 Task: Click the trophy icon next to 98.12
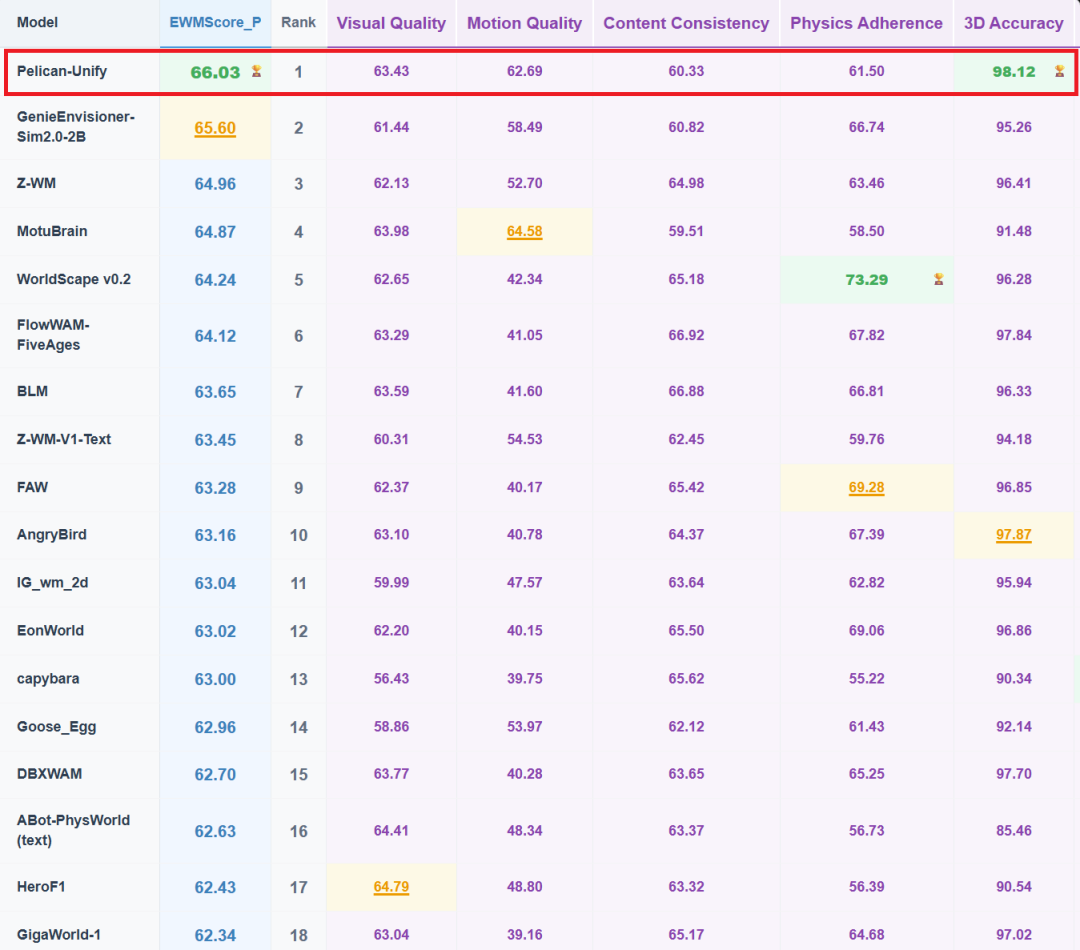(x=1059, y=71)
